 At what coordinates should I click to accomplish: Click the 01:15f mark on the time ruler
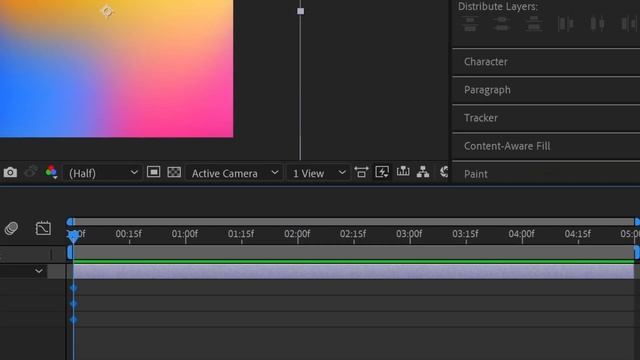(x=241, y=234)
